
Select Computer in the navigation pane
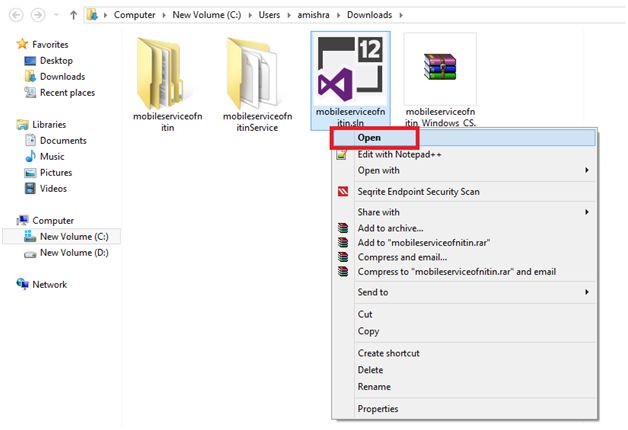pyautogui.click(x=53, y=221)
